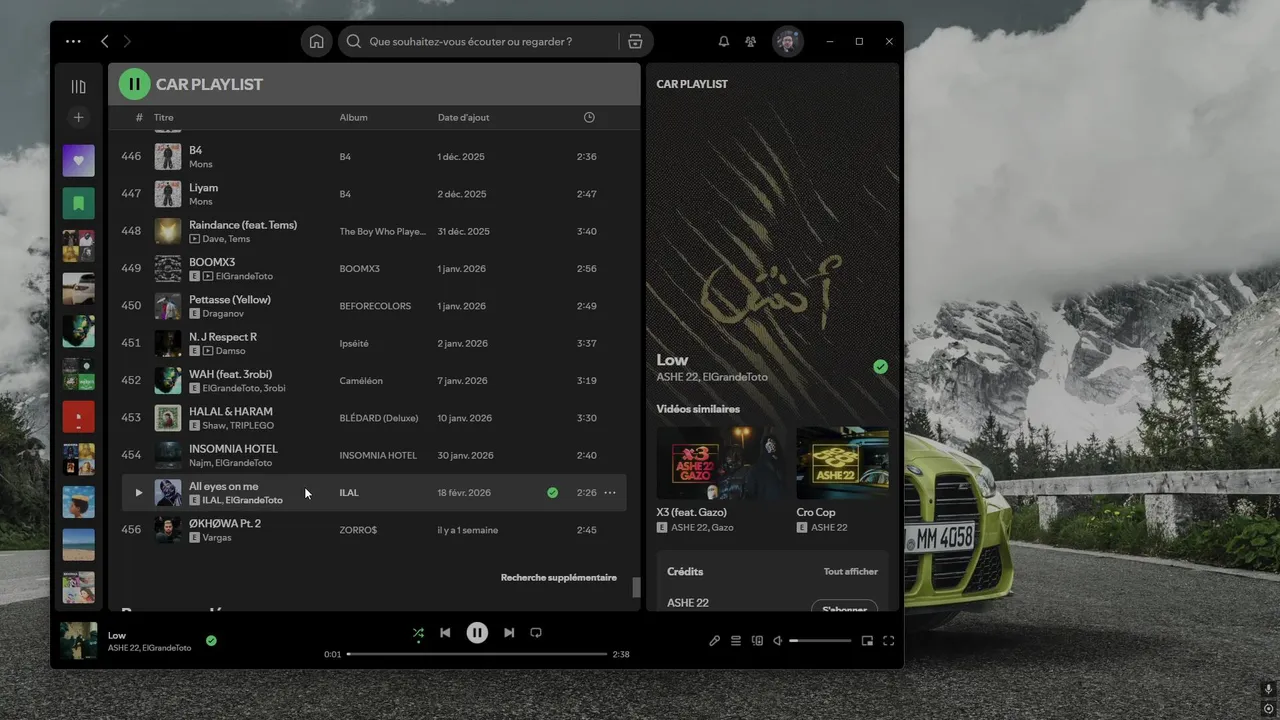Open INSOMNIA HOTEL album link
The height and width of the screenshot is (720, 1280).
(x=378, y=456)
